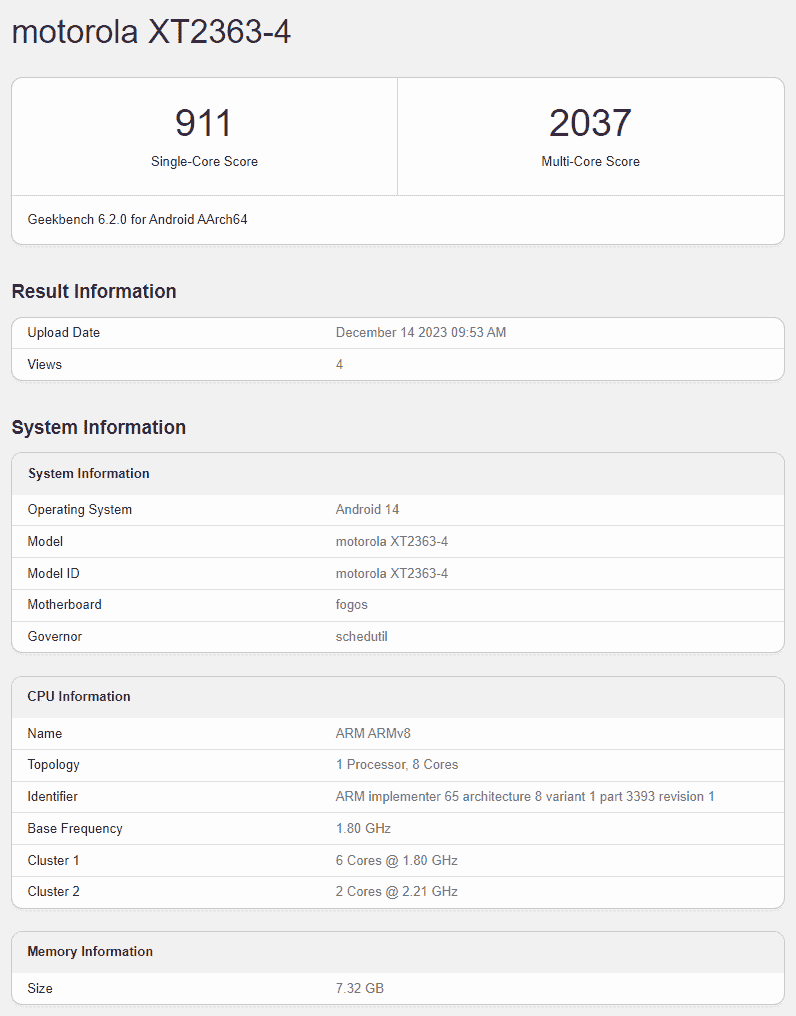Click Cluster 2 value 2 Cores @ 2.21 GHz
The height and width of the screenshot is (1016, 796).
397,891
